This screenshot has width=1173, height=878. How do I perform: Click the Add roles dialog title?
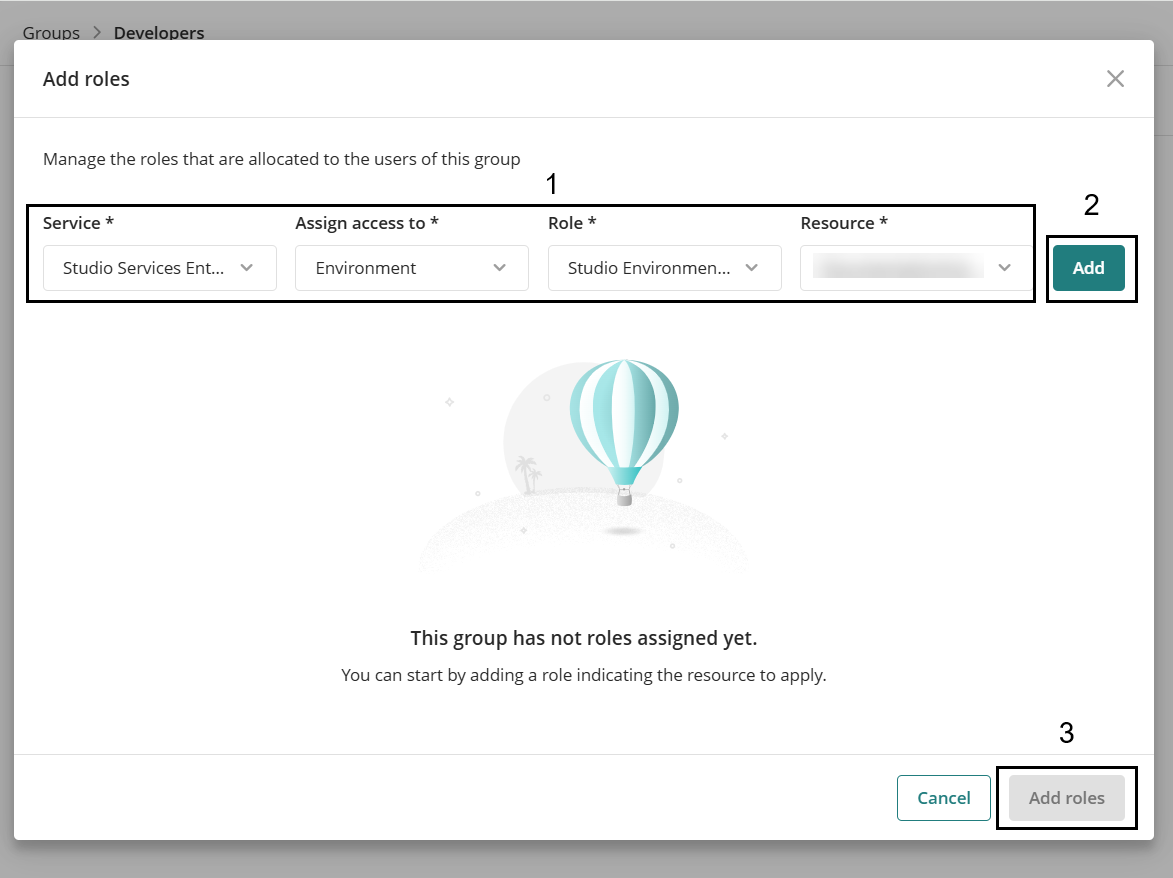[x=86, y=79]
